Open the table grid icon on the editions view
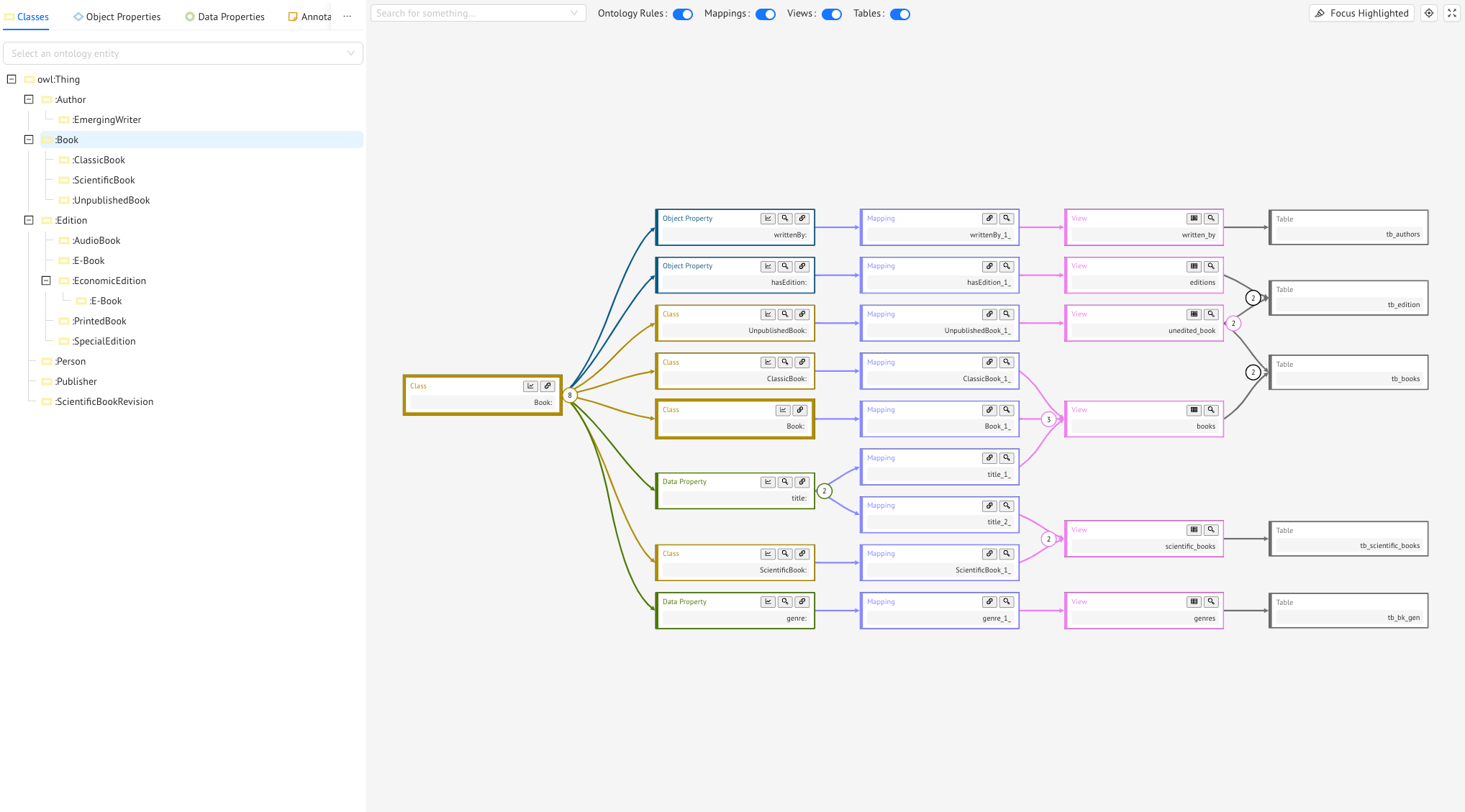Screen dimensions: 1465x812 1194,266
